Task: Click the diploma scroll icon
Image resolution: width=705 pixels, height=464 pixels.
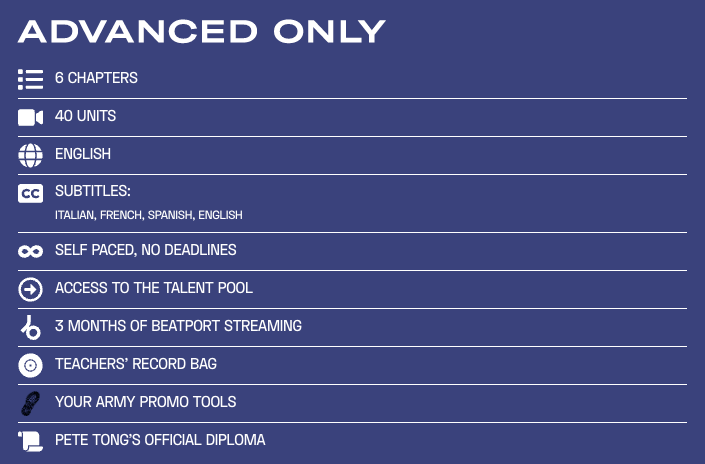Action: 30,440
